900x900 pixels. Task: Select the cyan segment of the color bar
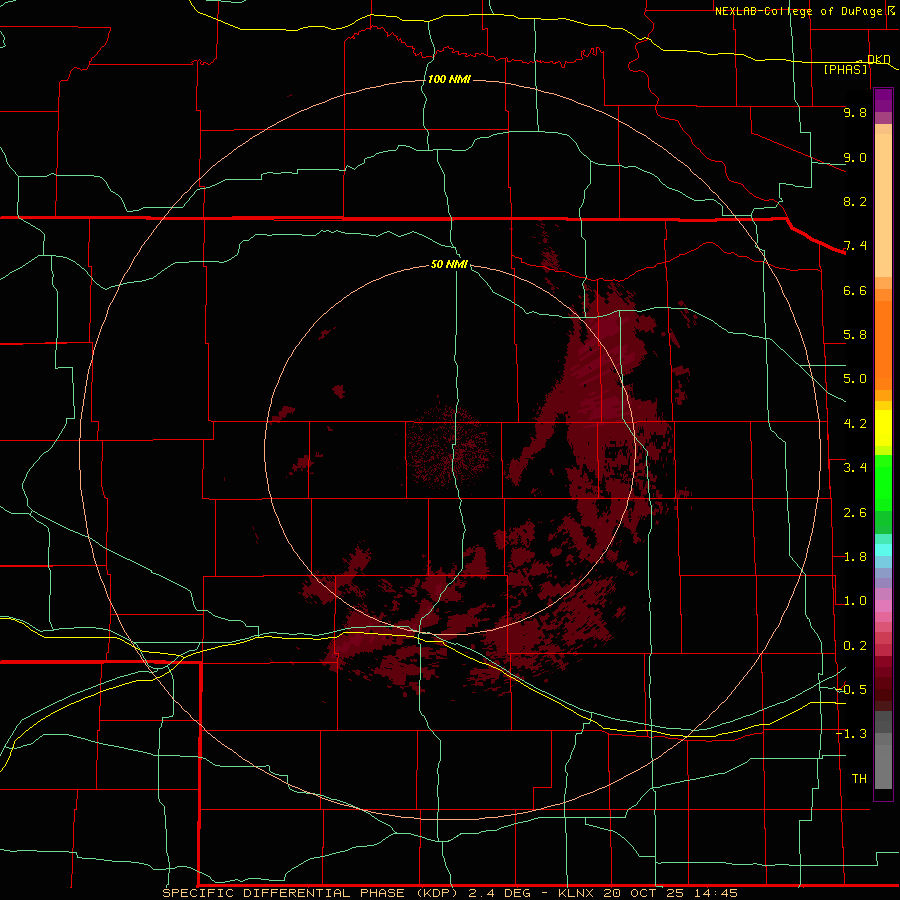coord(883,550)
